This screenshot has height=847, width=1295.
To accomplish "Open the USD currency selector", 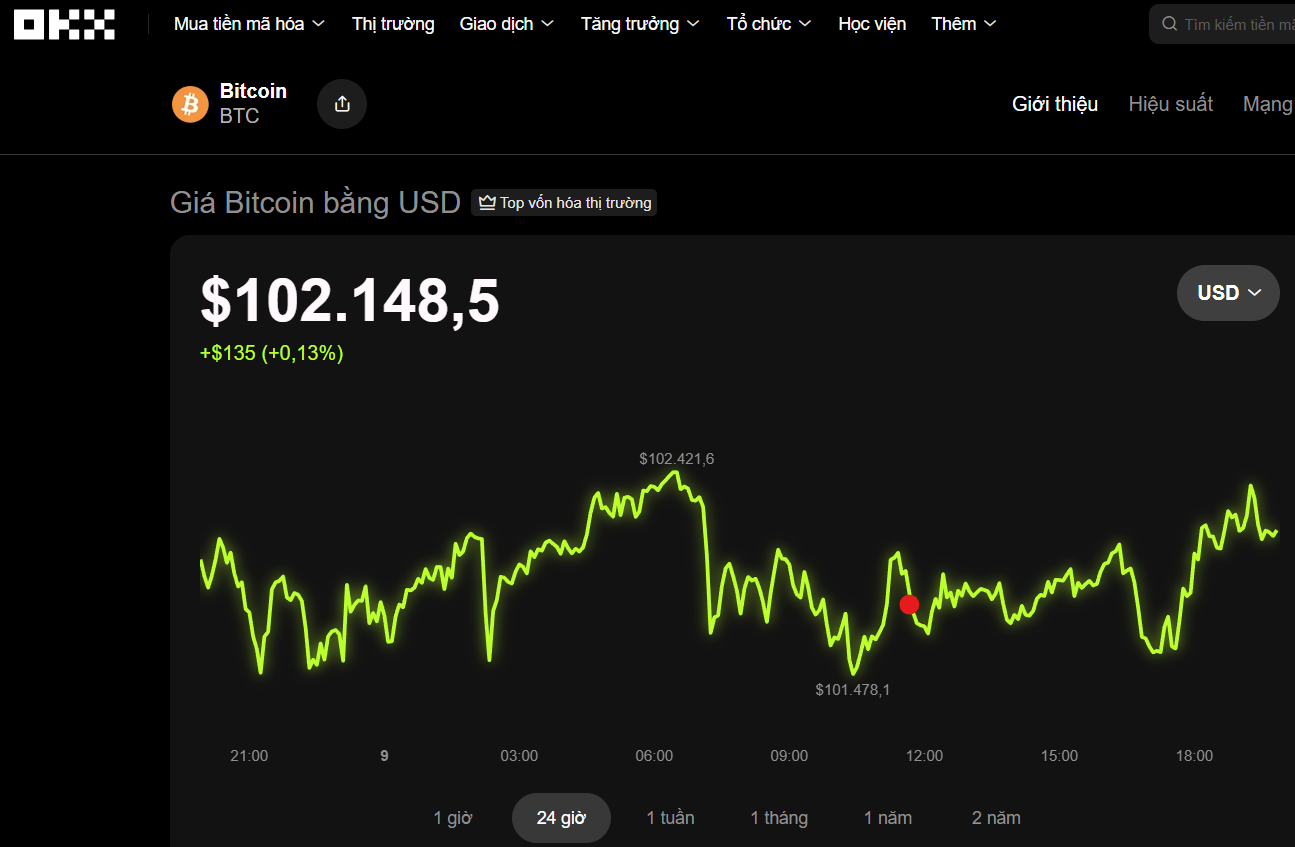I will tap(1228, 293).
